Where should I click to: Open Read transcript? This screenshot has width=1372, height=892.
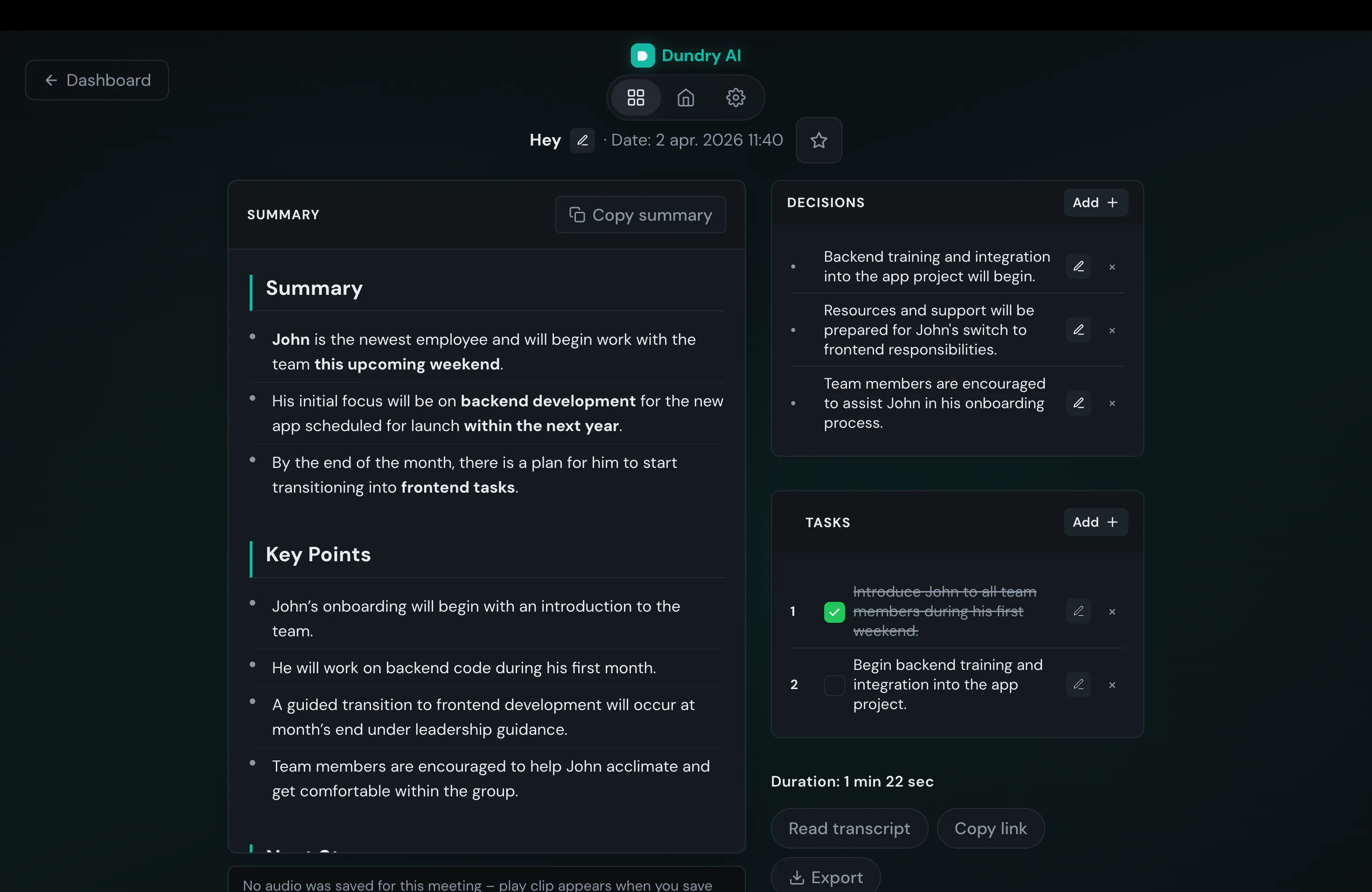coord(849,828)
